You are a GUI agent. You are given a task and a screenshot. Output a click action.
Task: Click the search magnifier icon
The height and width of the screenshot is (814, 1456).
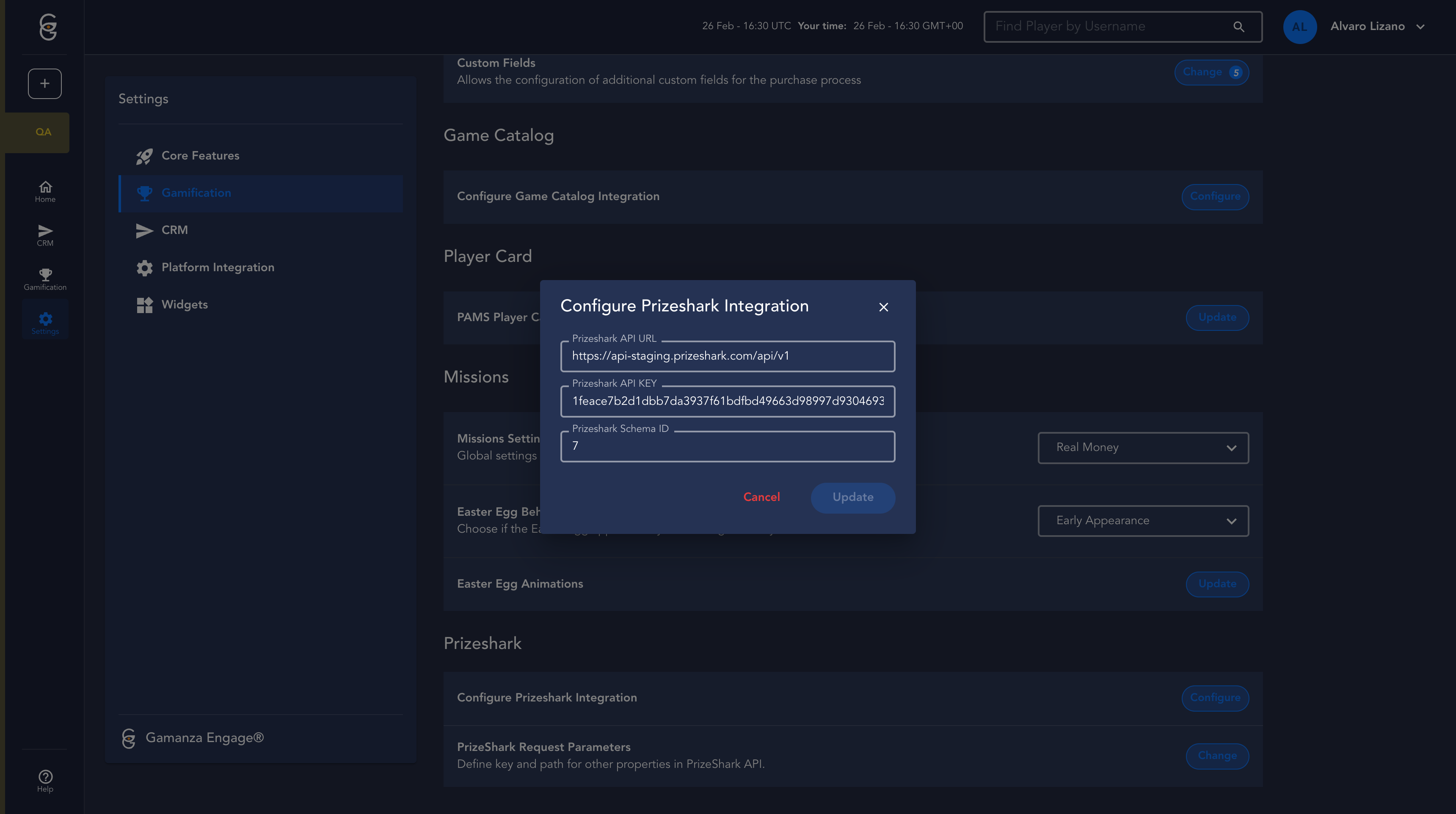coord(1238,27)
